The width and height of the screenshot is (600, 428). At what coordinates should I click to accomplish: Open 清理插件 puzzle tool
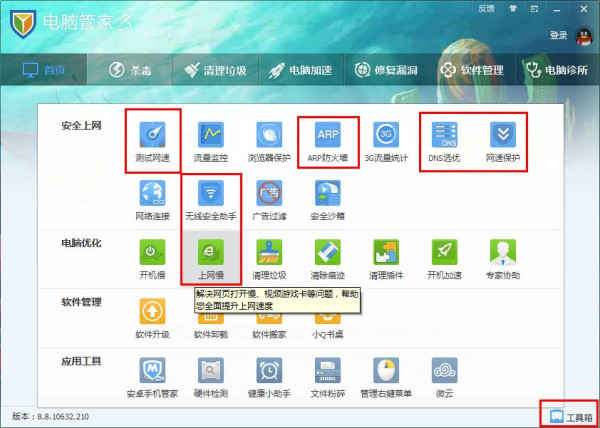(386, 259)
